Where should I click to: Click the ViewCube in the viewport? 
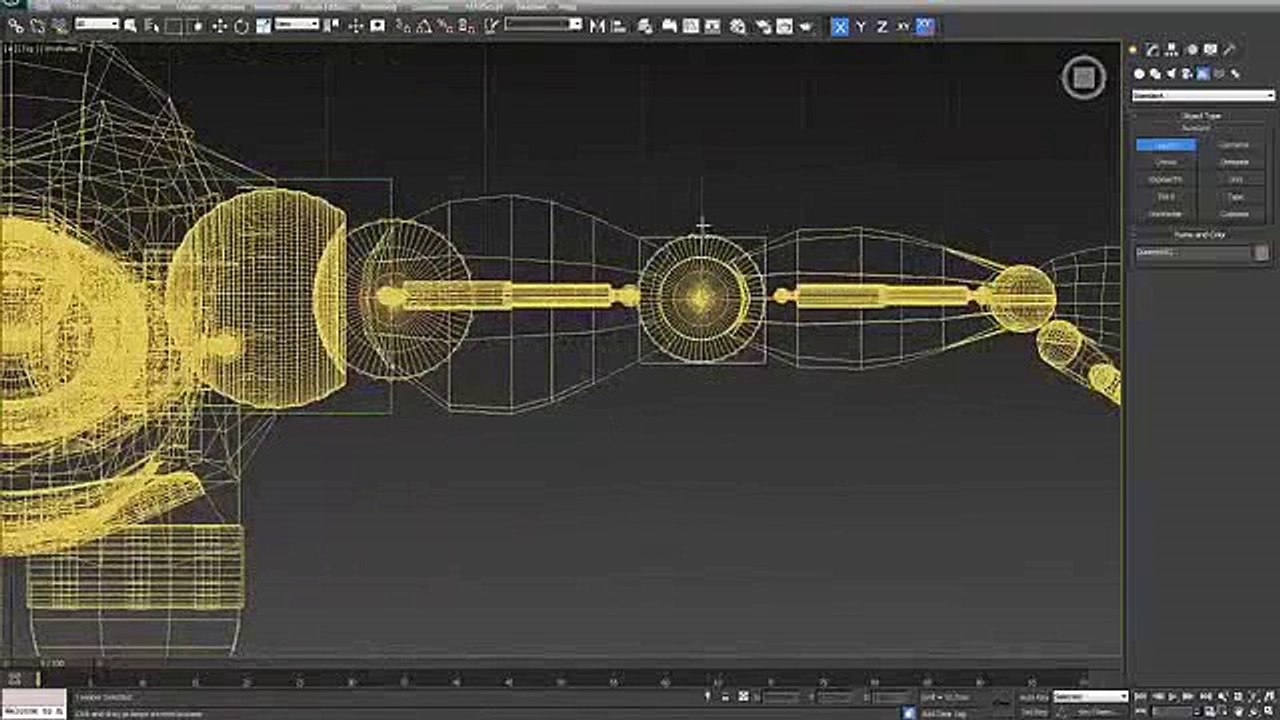coord(1083,77)
